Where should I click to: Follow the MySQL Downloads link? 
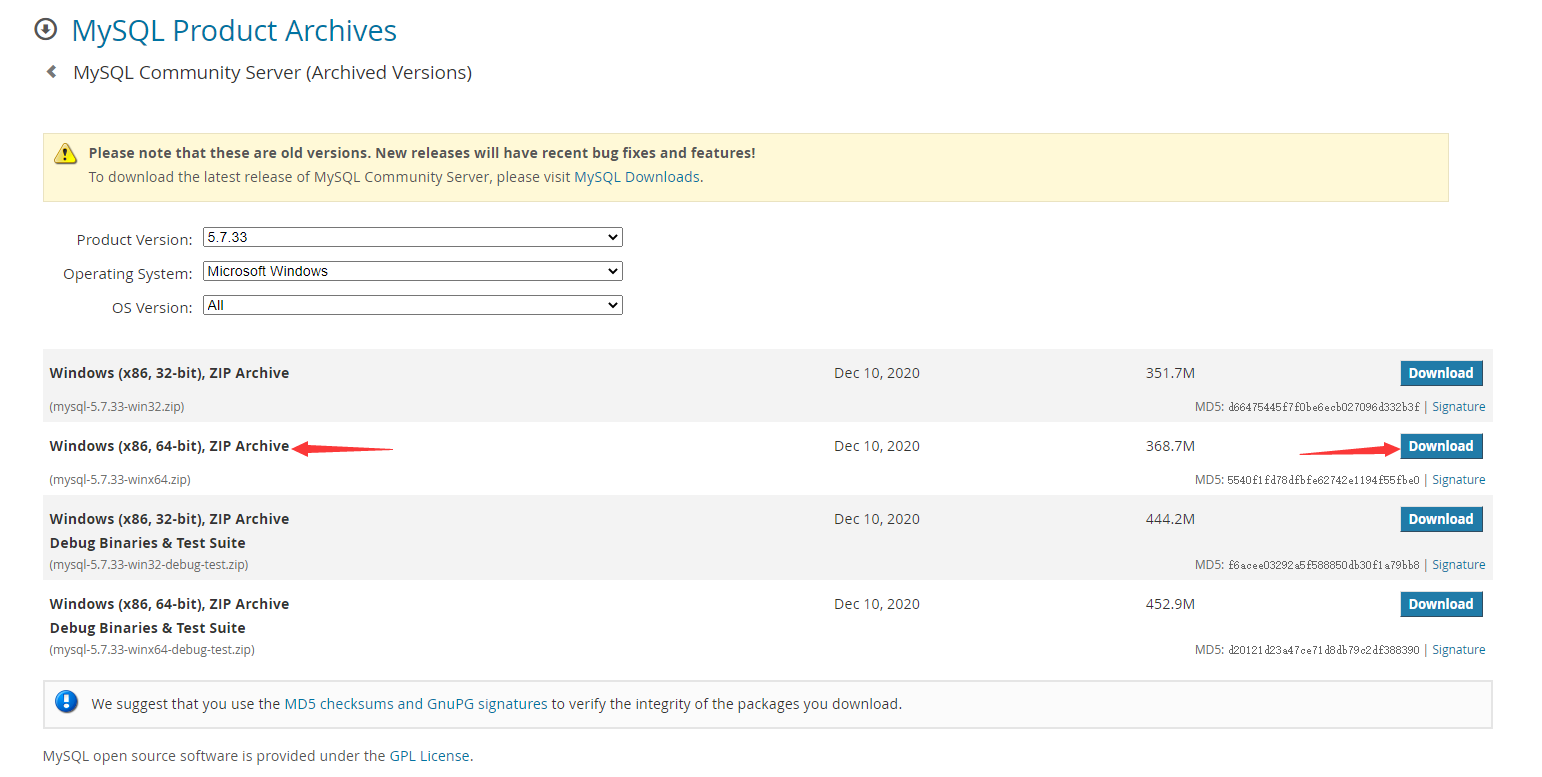click(x=637, y=177)
